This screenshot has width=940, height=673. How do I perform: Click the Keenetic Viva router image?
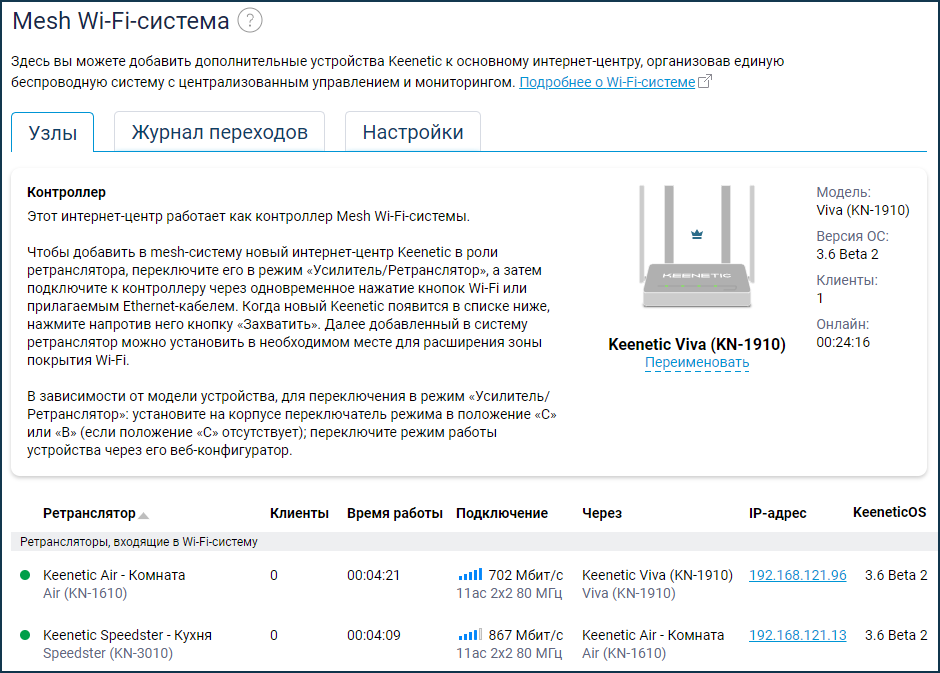click(697, 246)
